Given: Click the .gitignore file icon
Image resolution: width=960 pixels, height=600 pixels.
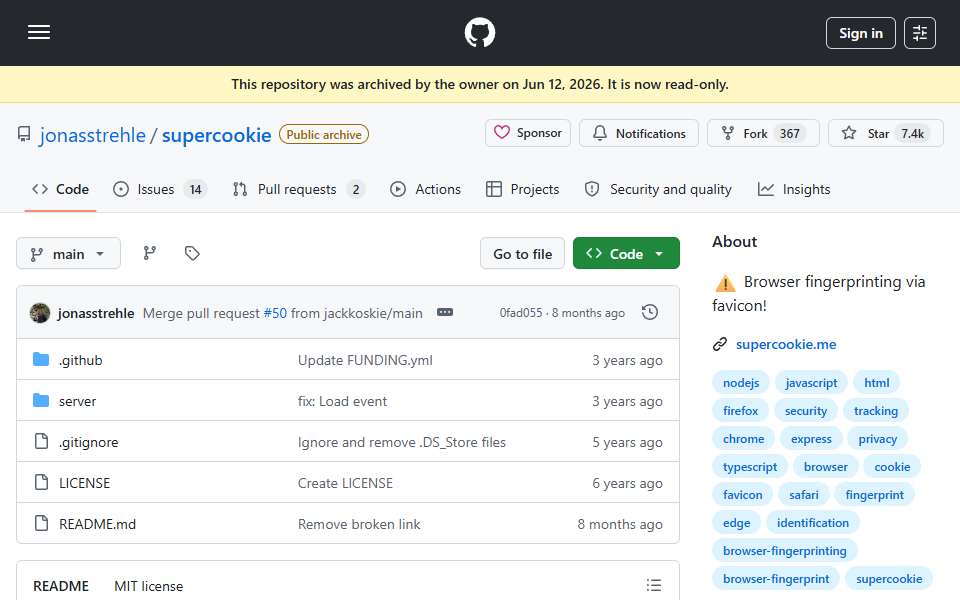Looking at the screenshot, I should tap(41, 441).
